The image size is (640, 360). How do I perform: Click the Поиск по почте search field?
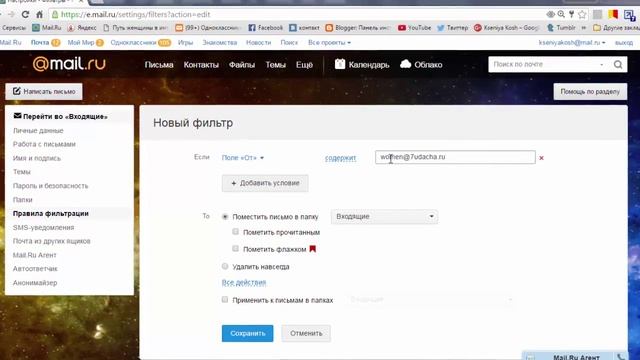click(x=545, y=64)
